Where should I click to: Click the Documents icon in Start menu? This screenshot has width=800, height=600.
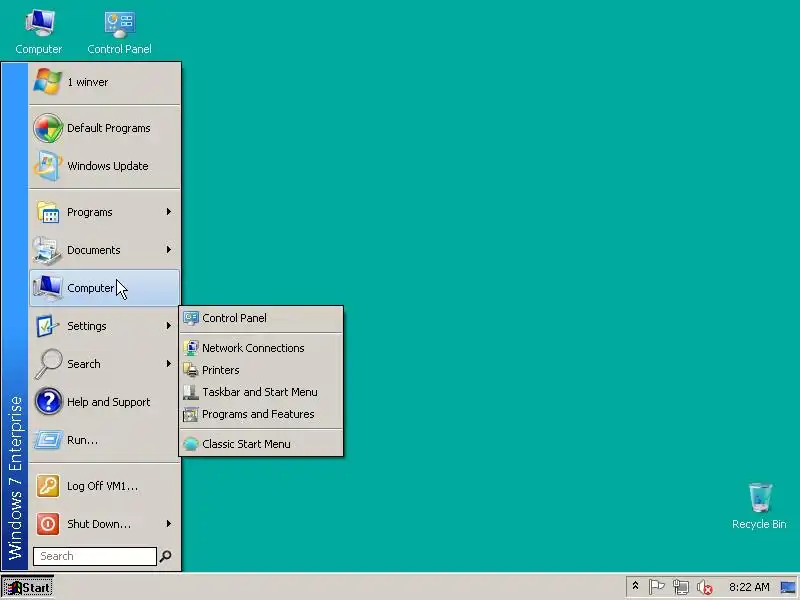click(47, 250)
